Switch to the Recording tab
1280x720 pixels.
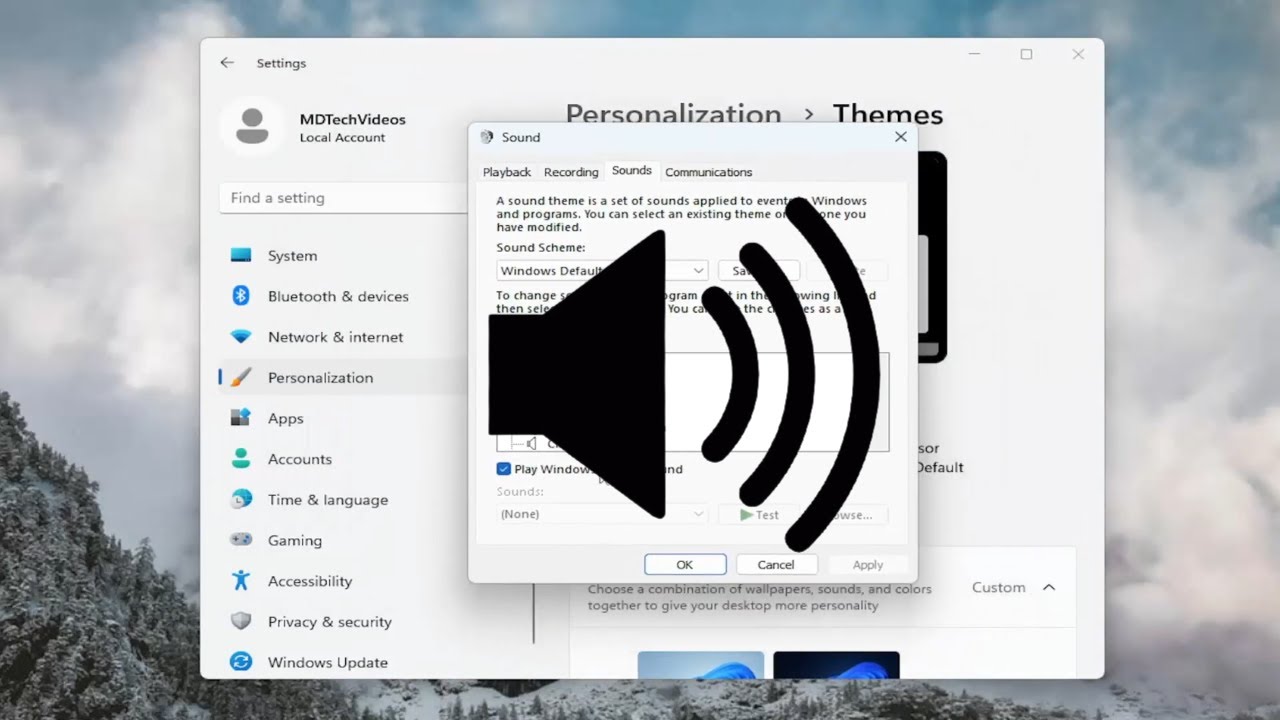coord(571,172)
